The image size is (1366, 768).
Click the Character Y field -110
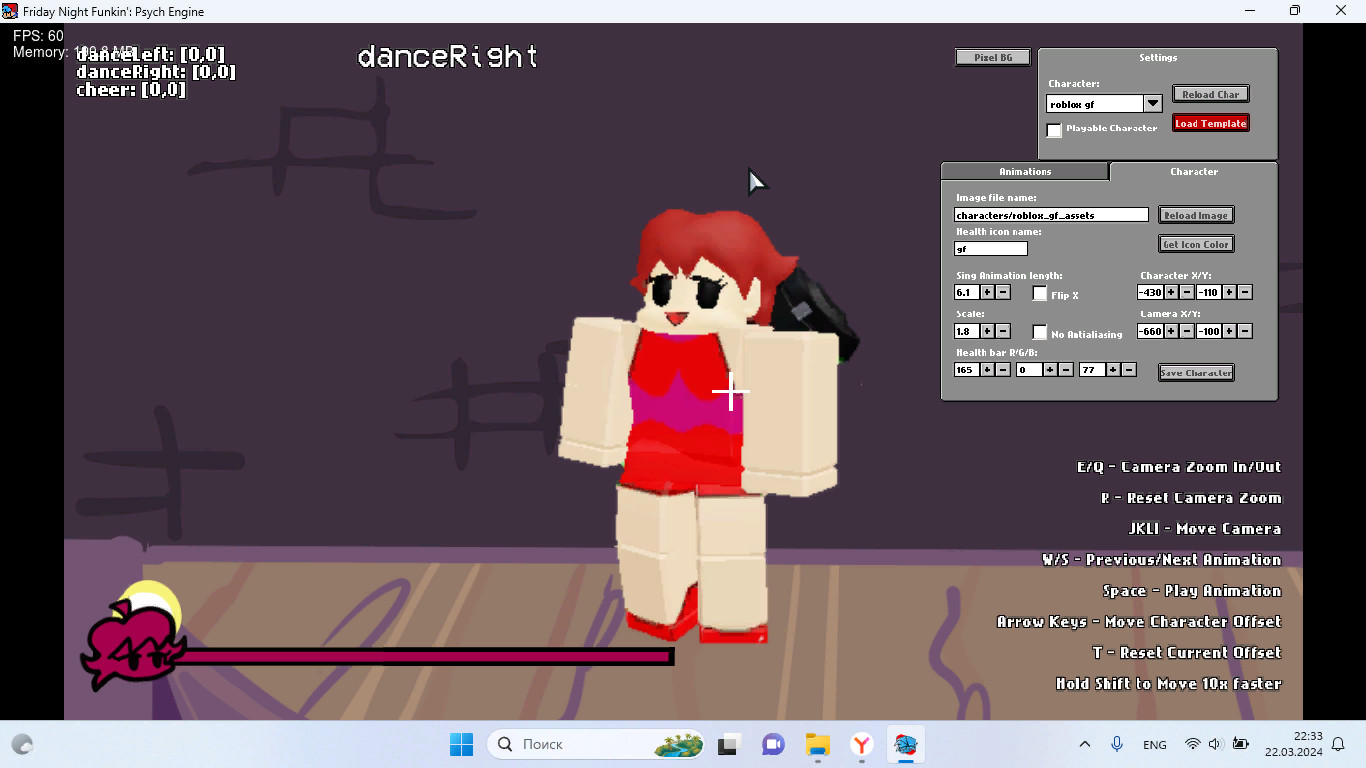(x=1208, y=292)
